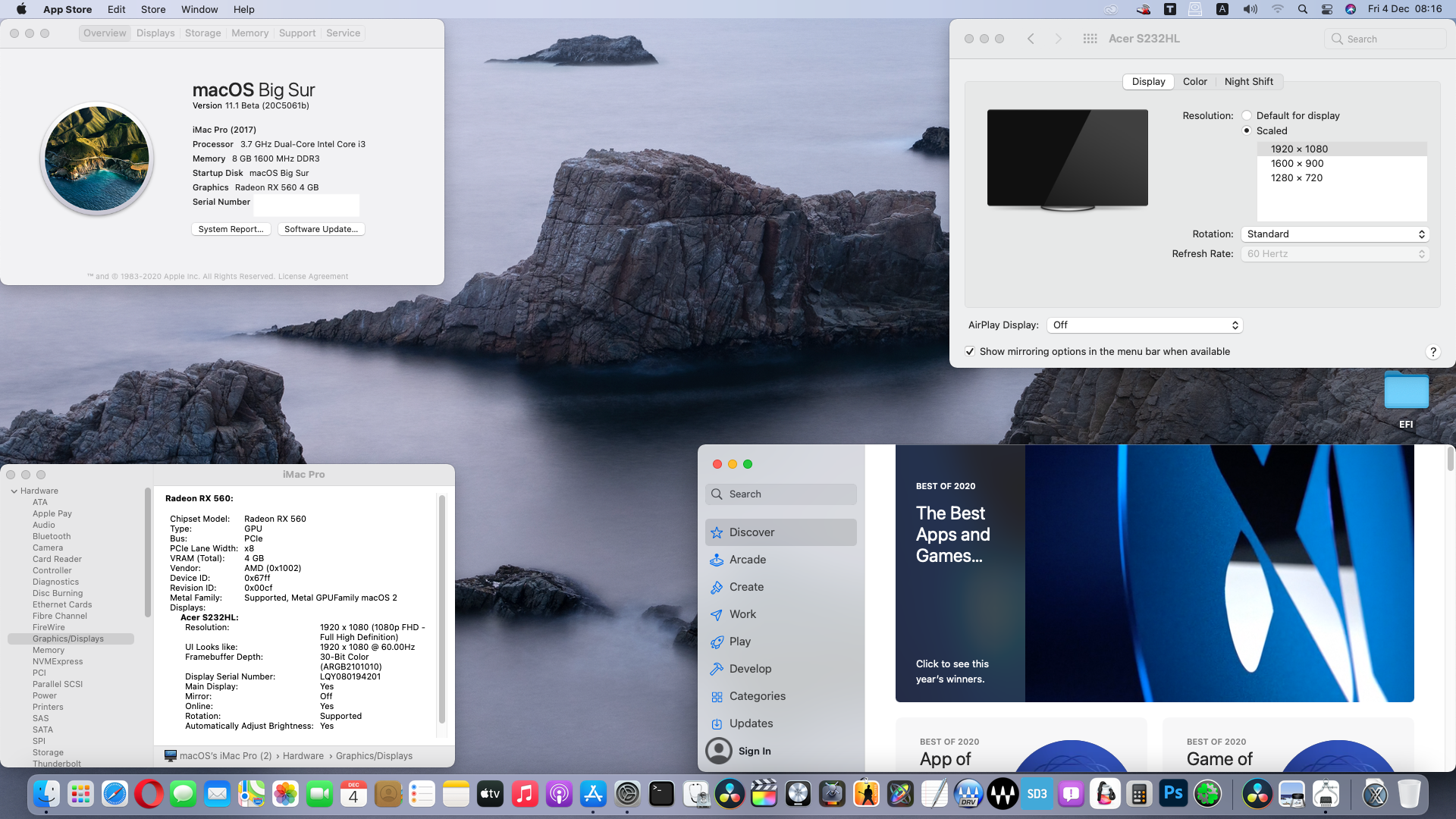Click App Store search field
Viewport: 1456px width, 819px height.
coord(780,494)
